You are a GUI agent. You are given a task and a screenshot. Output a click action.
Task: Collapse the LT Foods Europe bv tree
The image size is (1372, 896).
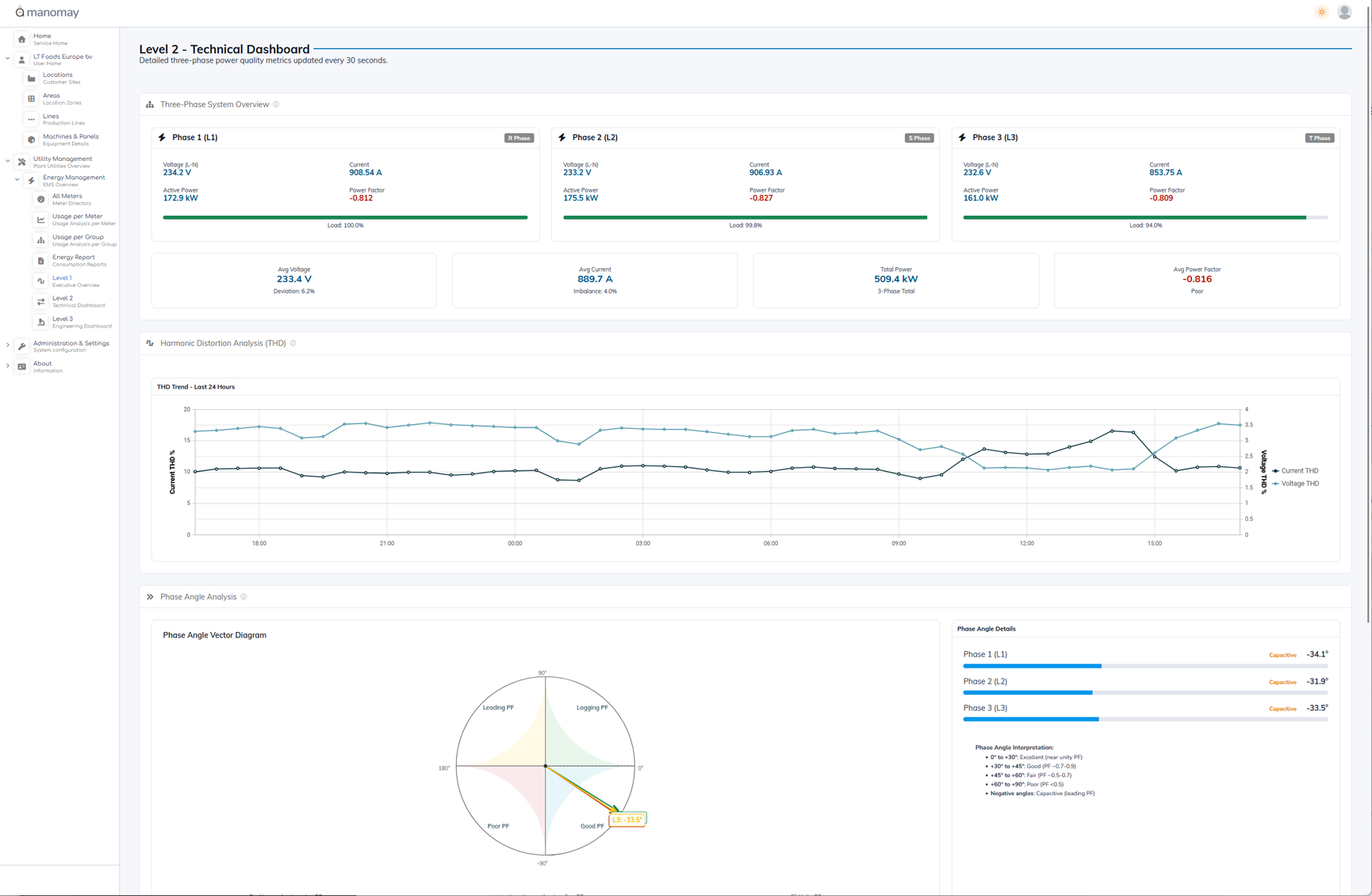[8, 58]
